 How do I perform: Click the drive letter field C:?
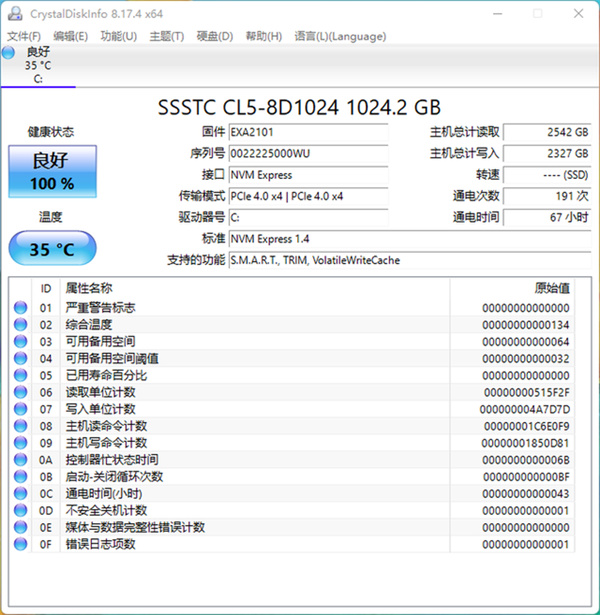coord(309,217)
